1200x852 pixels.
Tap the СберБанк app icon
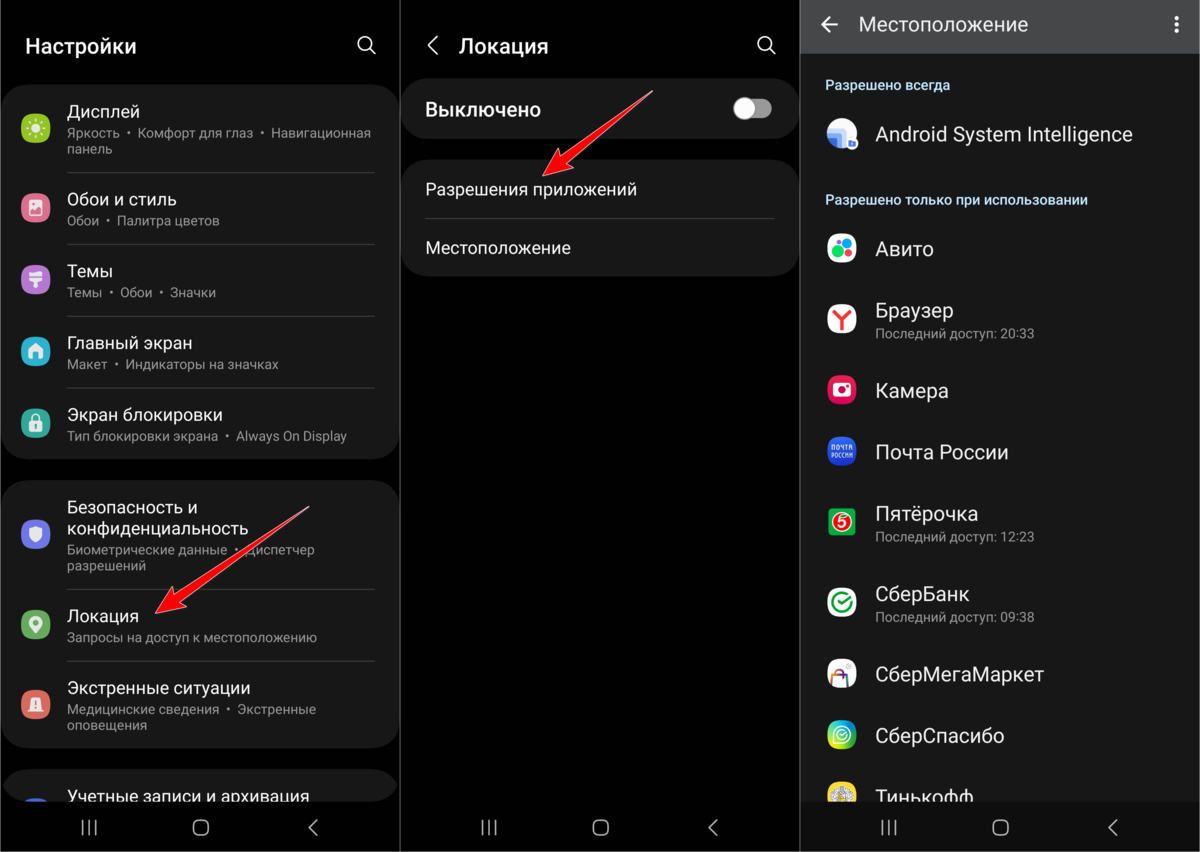[x=842, y=602]
